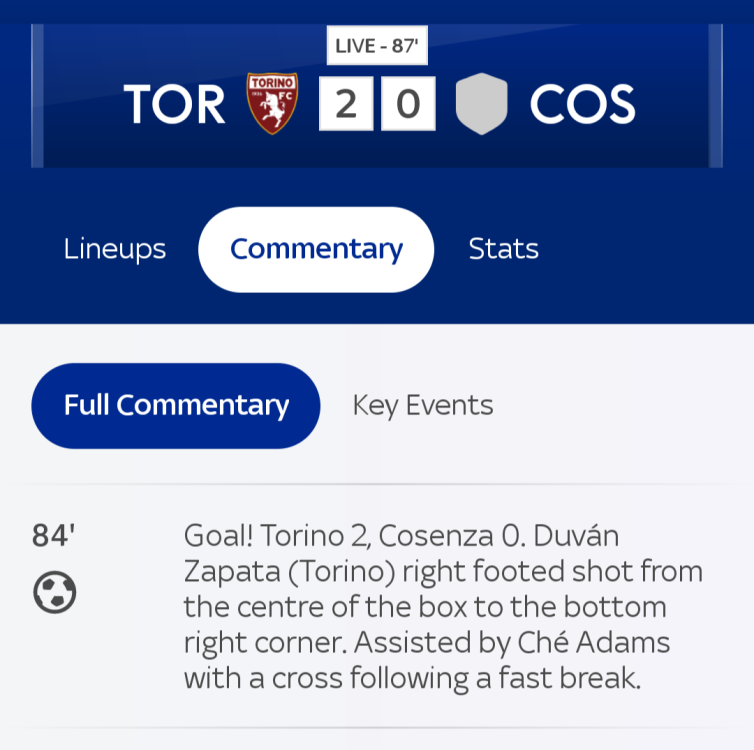Switch to the Stats tab
The width and height of the screenshot is (754, 750).
(x=503, y=249)
